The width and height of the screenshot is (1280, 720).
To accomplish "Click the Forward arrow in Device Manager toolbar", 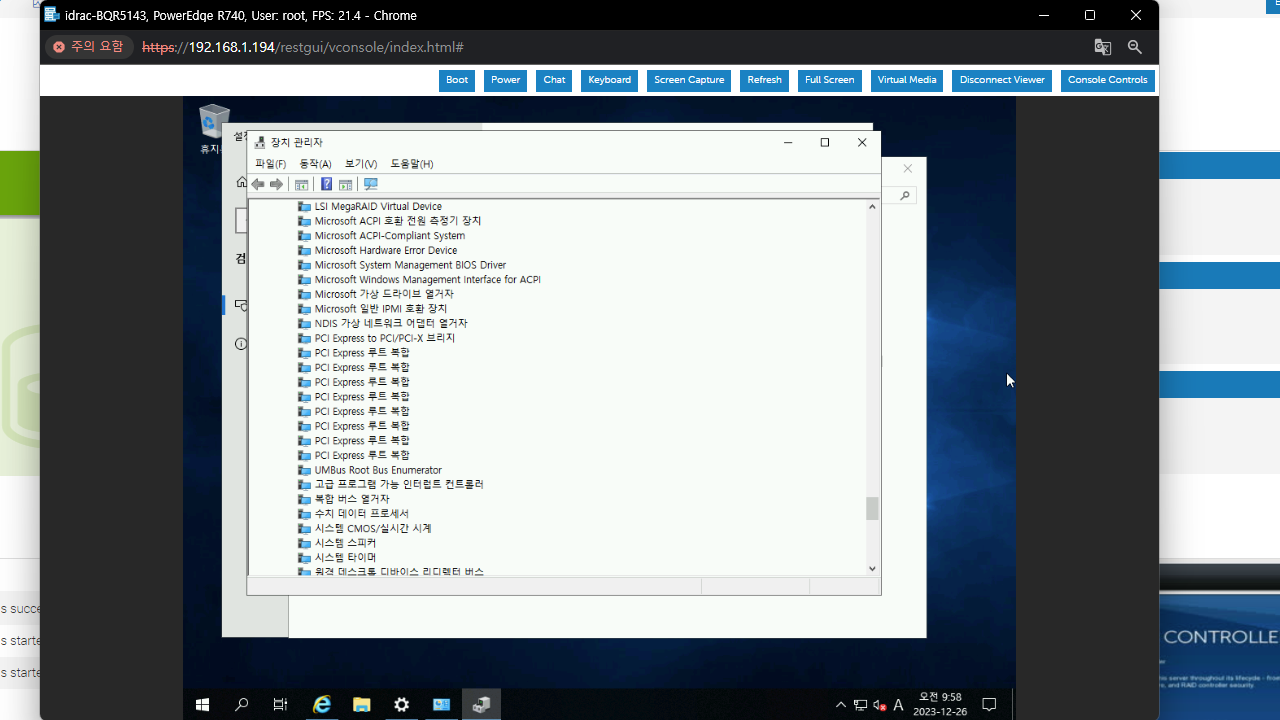I will [x=277, y=184].
